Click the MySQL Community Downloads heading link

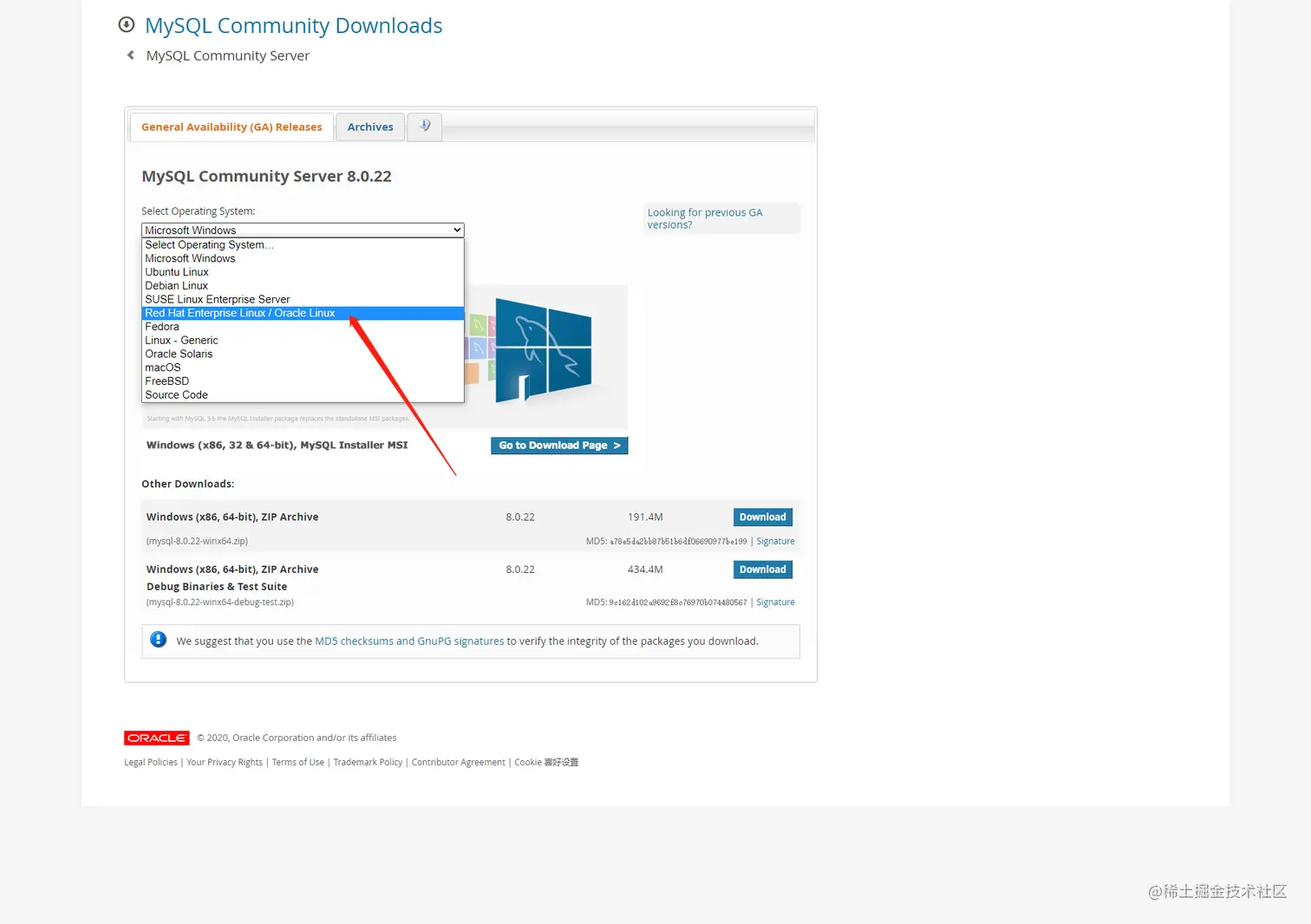(293, 26)
